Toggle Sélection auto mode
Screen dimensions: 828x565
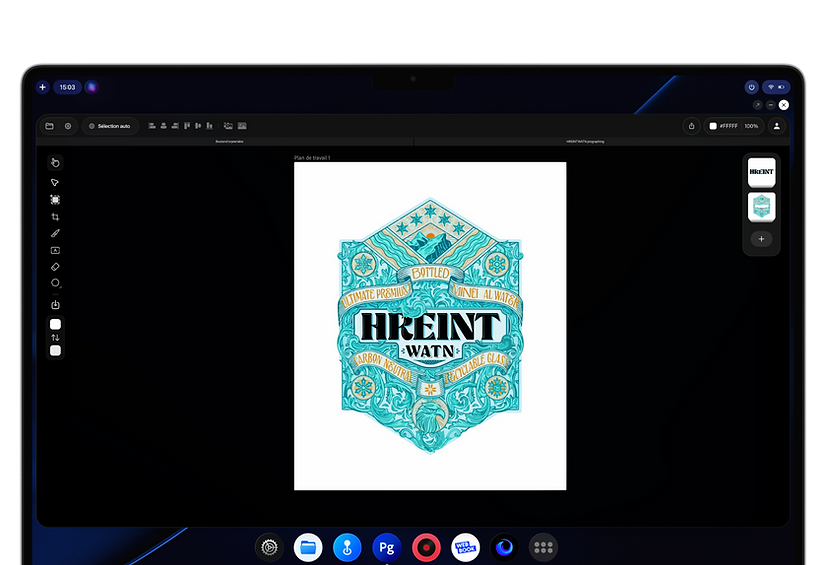pos(110,126)
